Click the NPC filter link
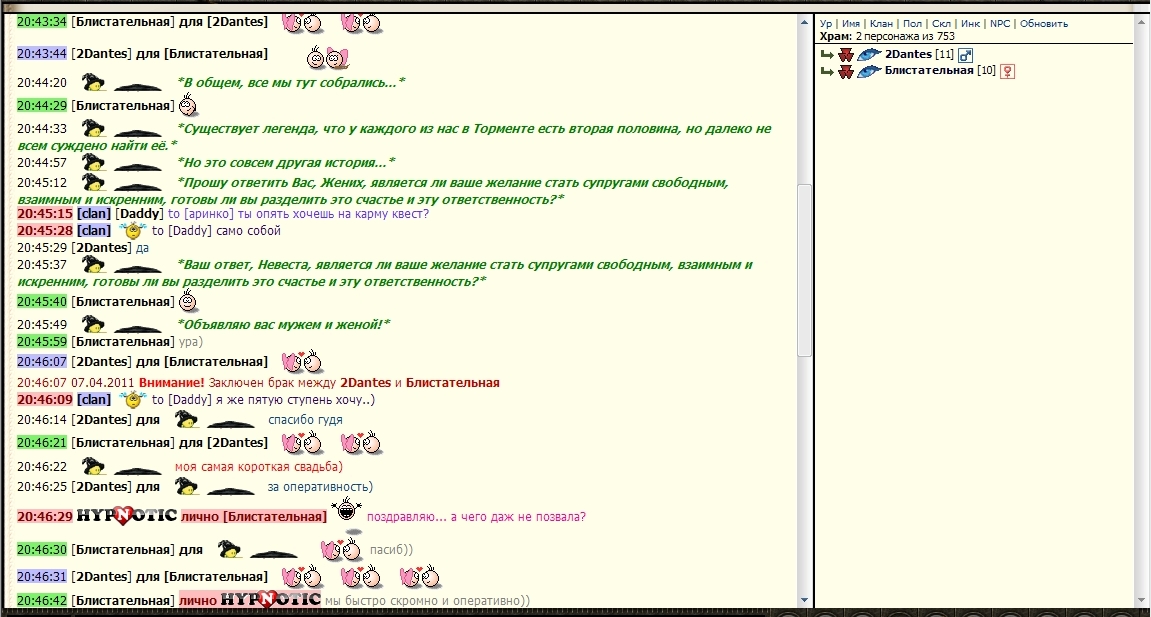This screenshot has height=617, width=1151. click(1000, 23)
